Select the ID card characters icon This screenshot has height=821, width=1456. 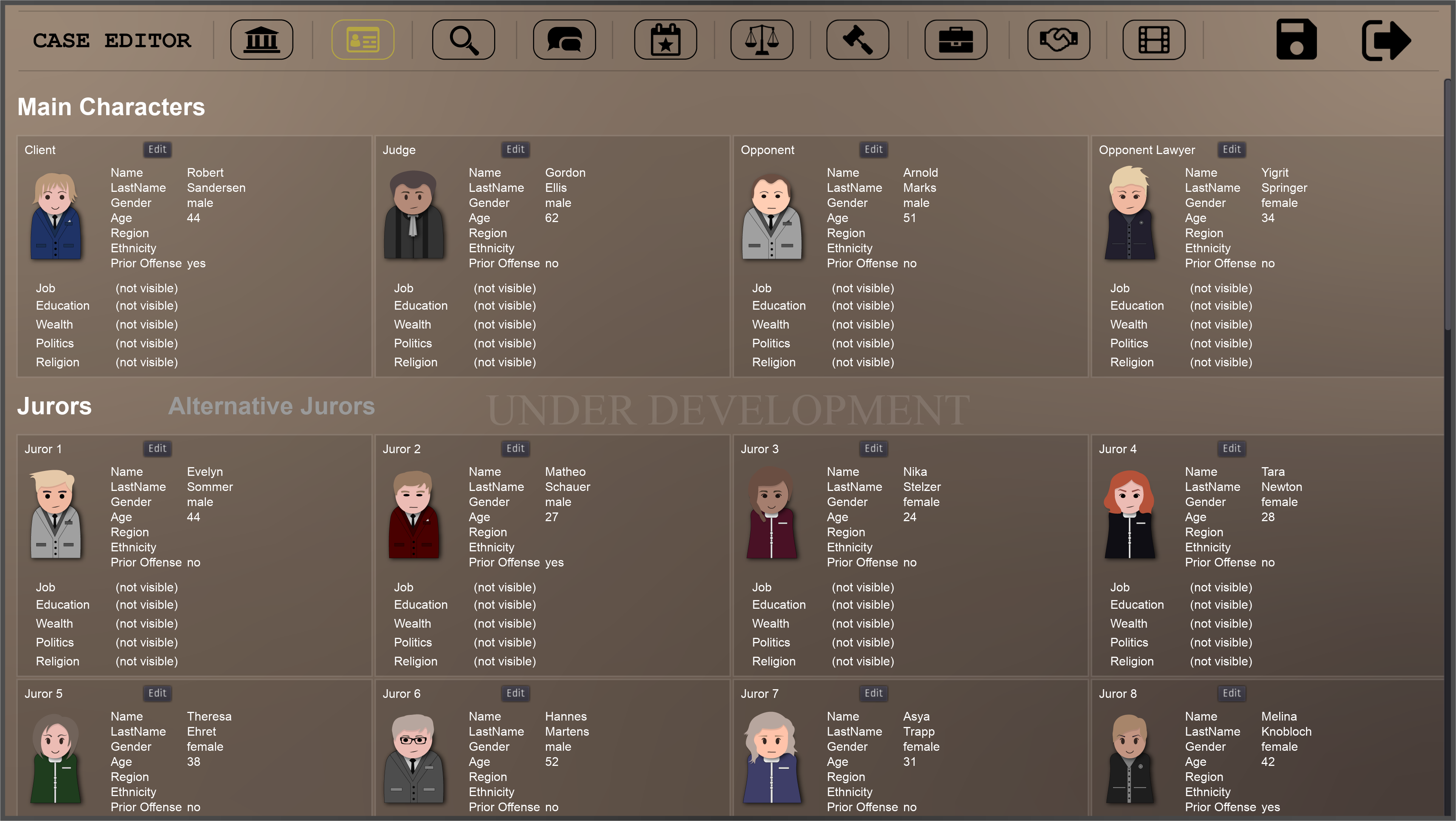point(362,40)
